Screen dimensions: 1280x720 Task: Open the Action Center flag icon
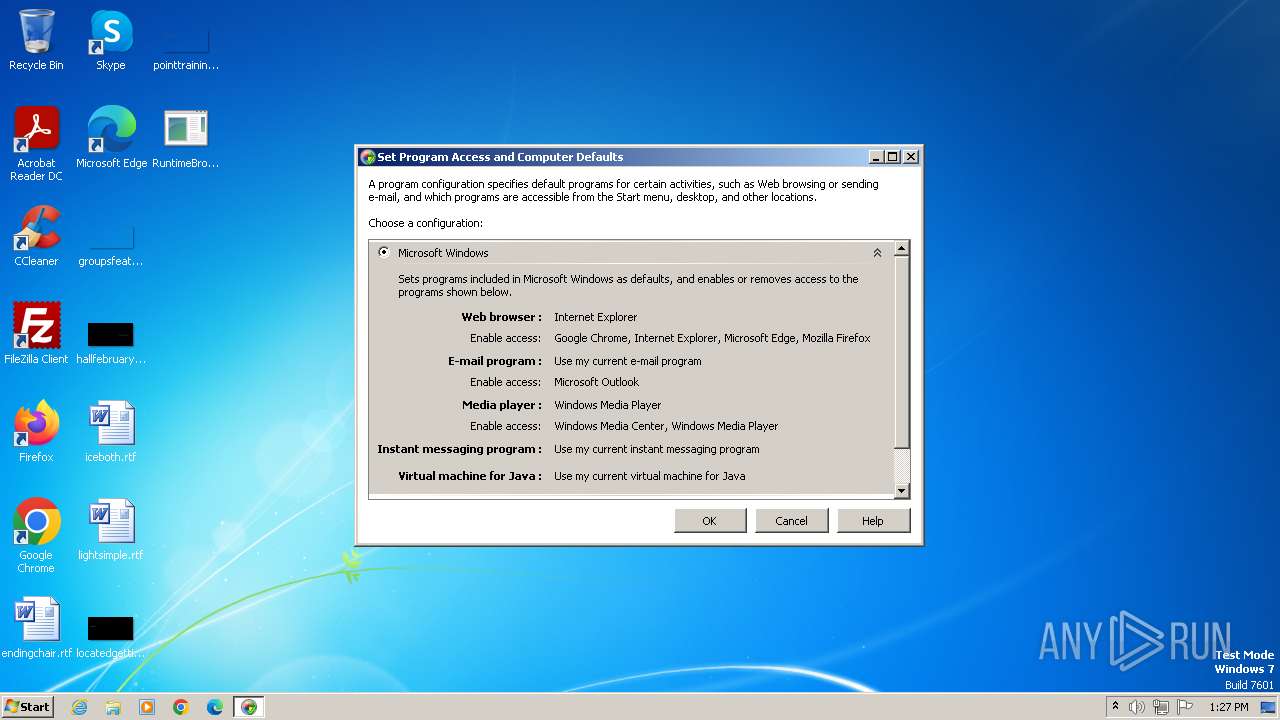tap(1185, 707)
